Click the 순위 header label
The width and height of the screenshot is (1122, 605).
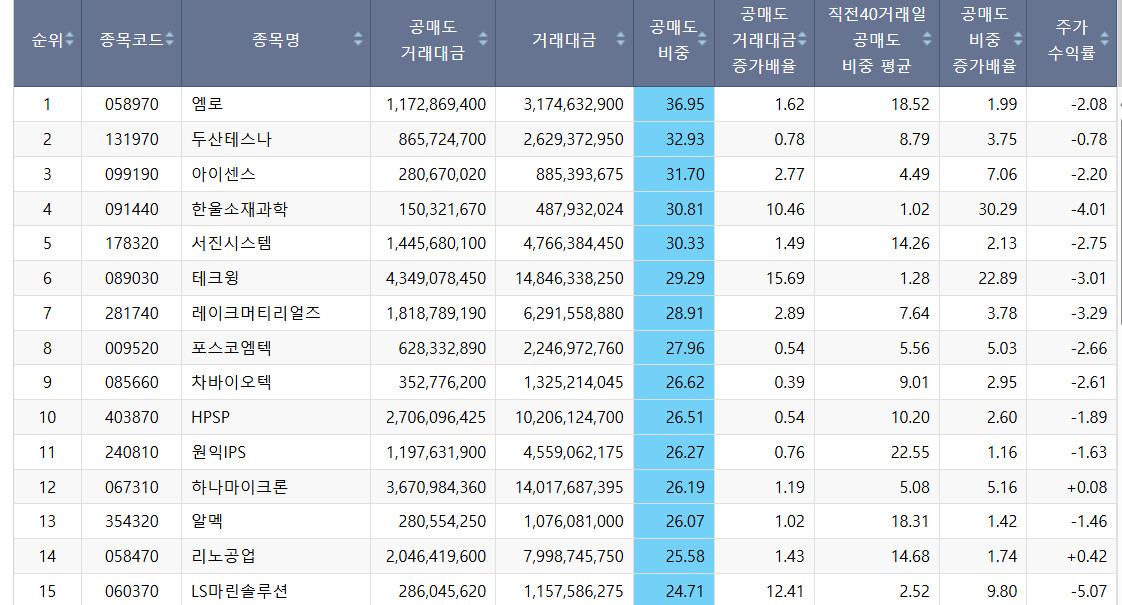[x=47, y=40]
